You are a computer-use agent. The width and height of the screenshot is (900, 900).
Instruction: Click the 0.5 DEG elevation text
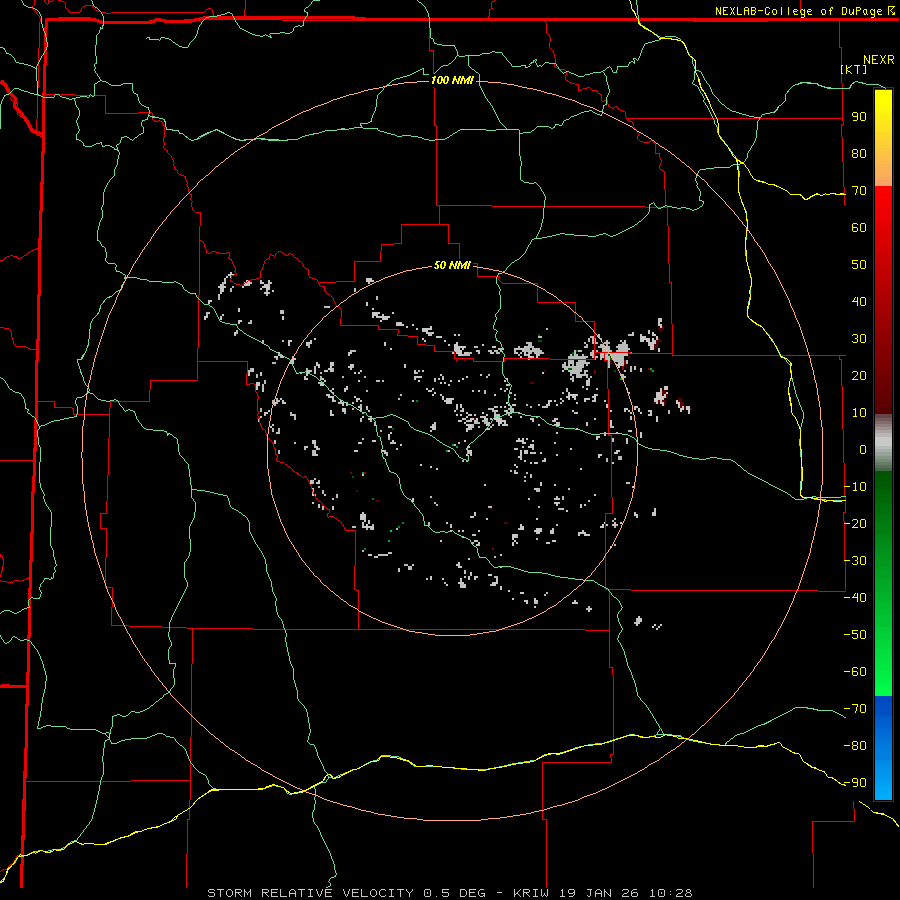coord(455,893)
